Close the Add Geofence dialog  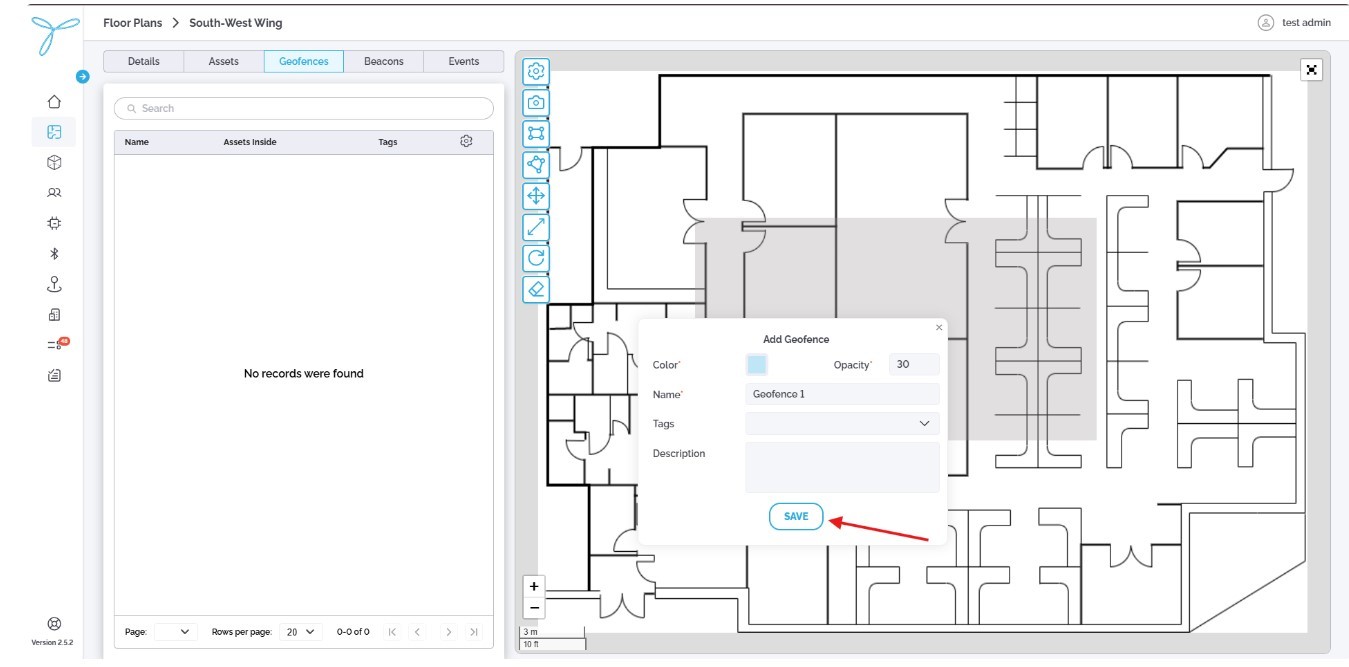click(x=939, y=327)
